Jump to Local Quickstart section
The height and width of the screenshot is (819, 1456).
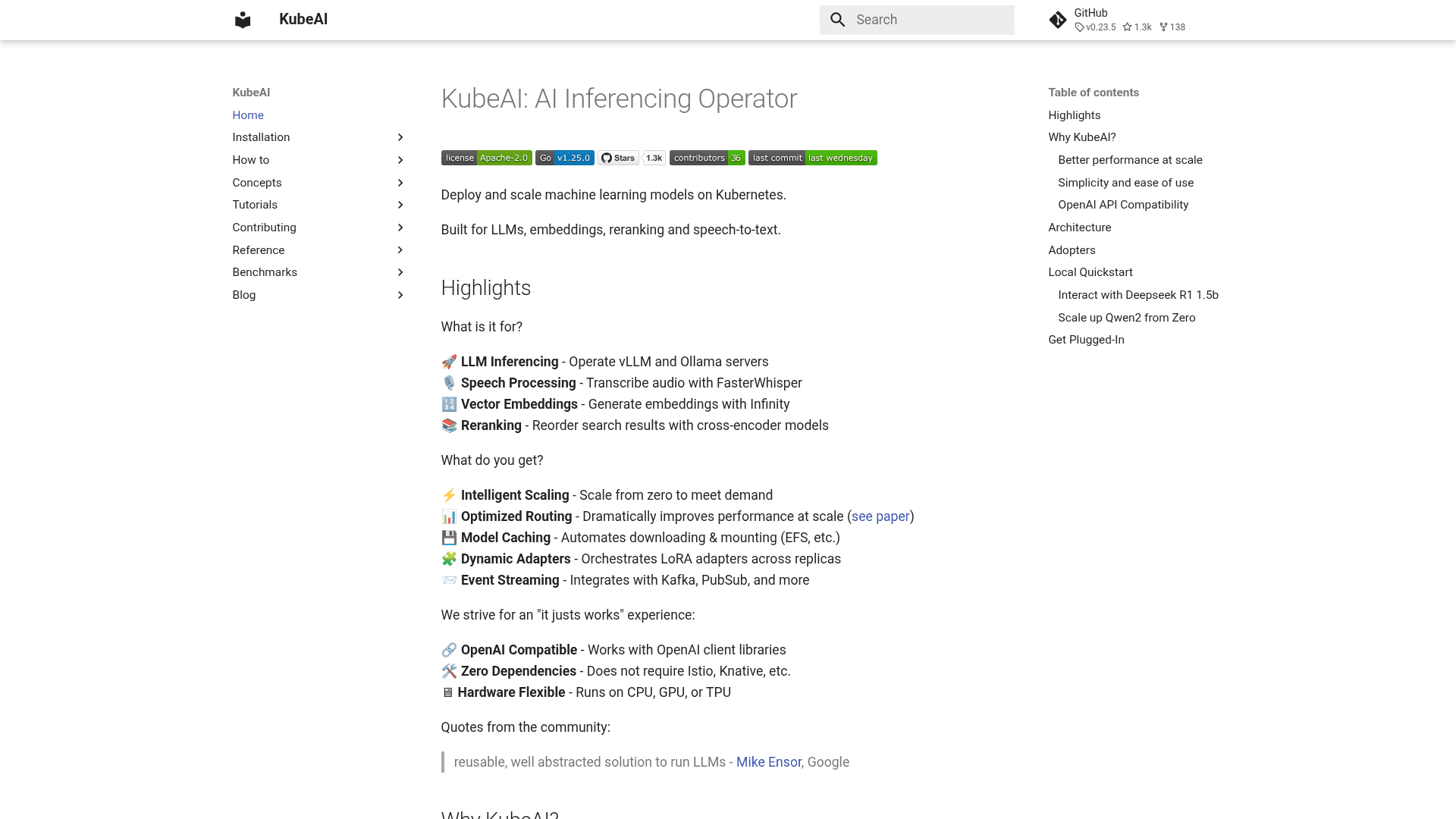pos(1090,272)
